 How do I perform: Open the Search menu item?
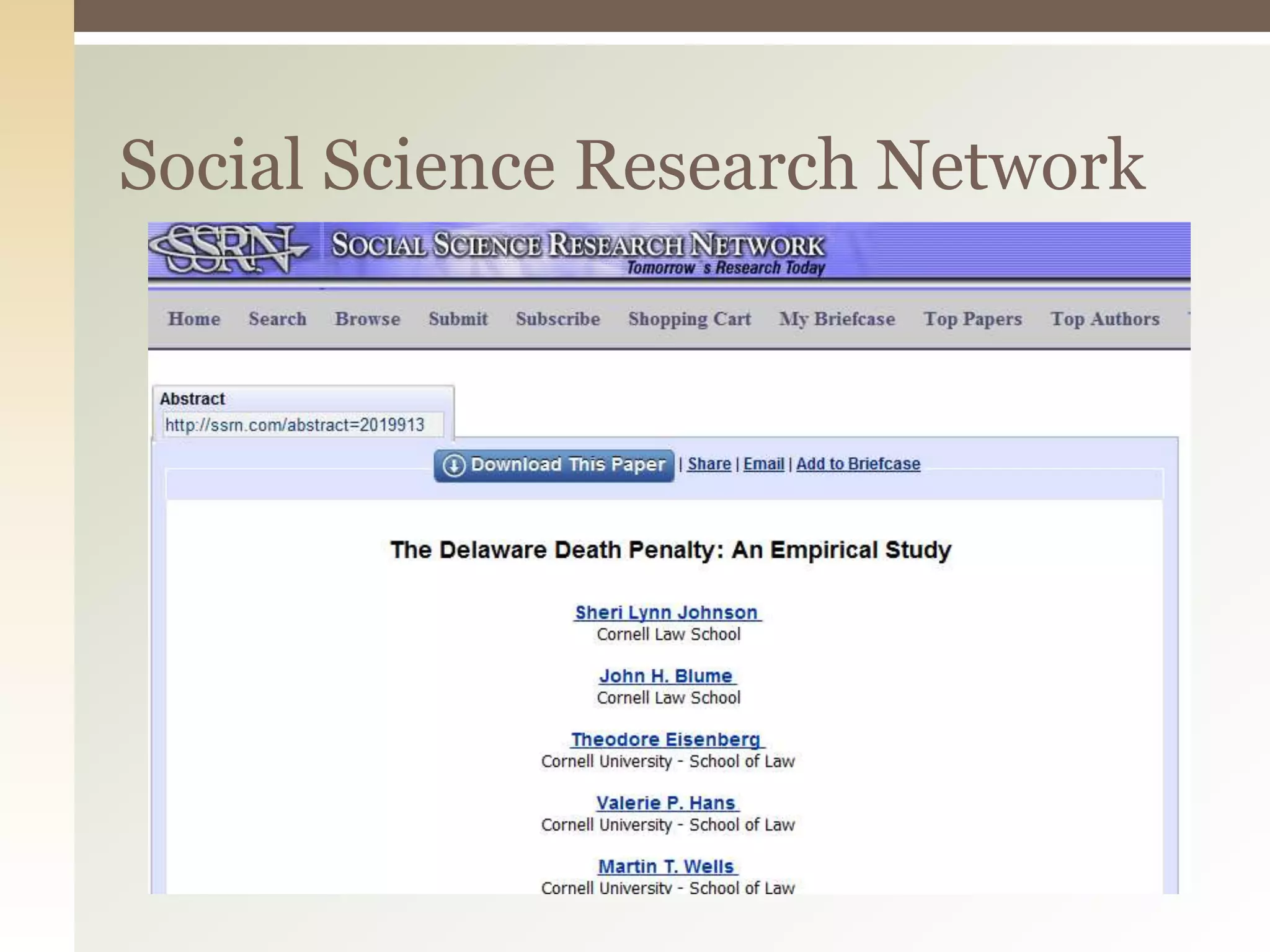point(277,319)
